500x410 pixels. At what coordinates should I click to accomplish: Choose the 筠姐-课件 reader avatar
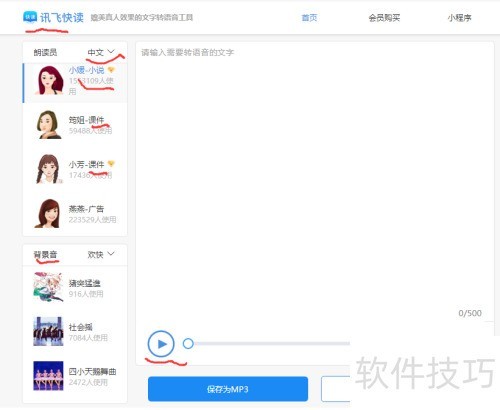49,125
